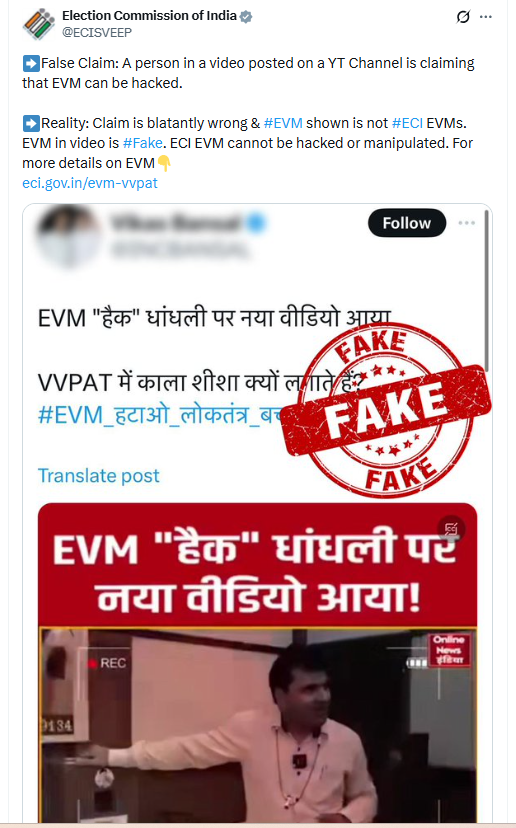This screenshot has height=828, width=516.
Task: Click the image-edit icon on the red video banner
Action: [x=451, y=529]
